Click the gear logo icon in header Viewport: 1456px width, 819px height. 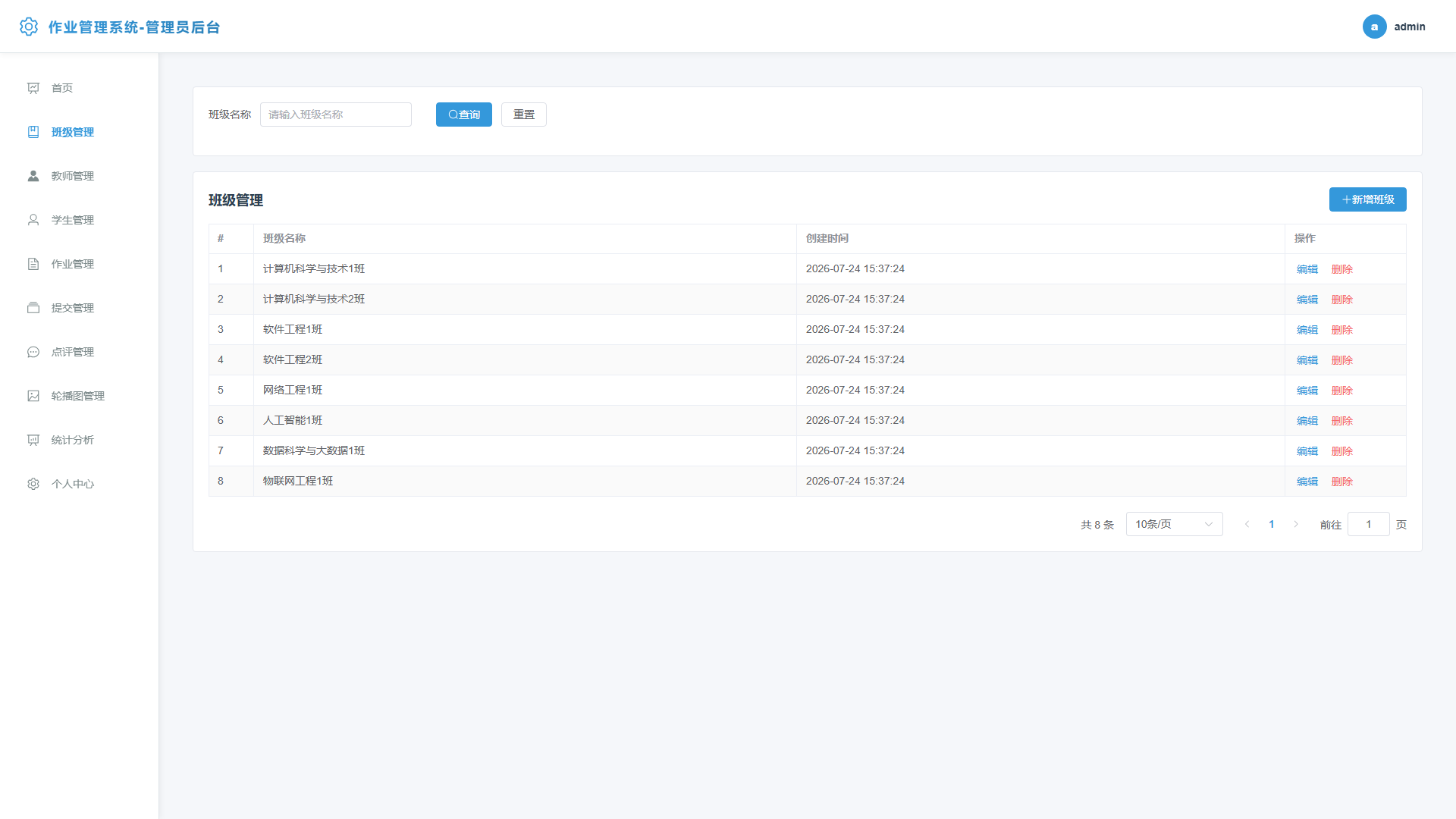pos(29,27)
